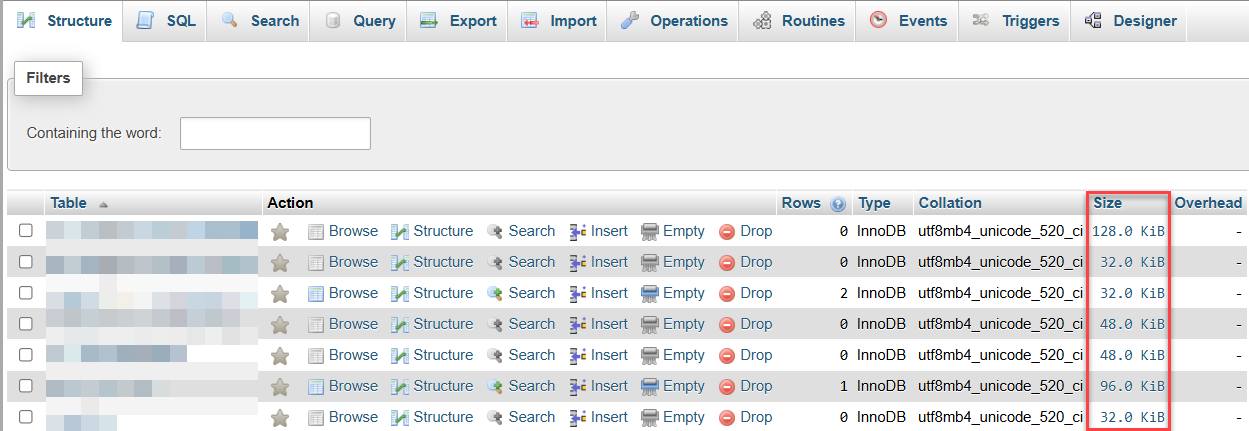The height and width of the screenshot is (431, 1249).
Task: Click the Search icon in the fourth table row
Action: [x=495, y=325]
